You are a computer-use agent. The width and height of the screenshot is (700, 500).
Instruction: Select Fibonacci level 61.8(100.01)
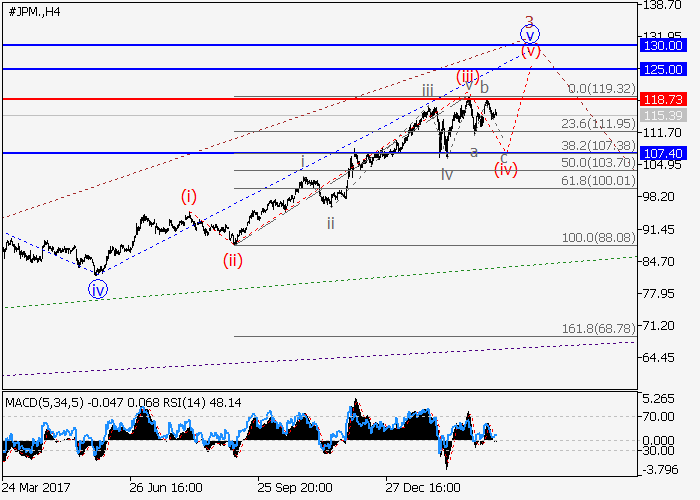[x=598, y=180]
